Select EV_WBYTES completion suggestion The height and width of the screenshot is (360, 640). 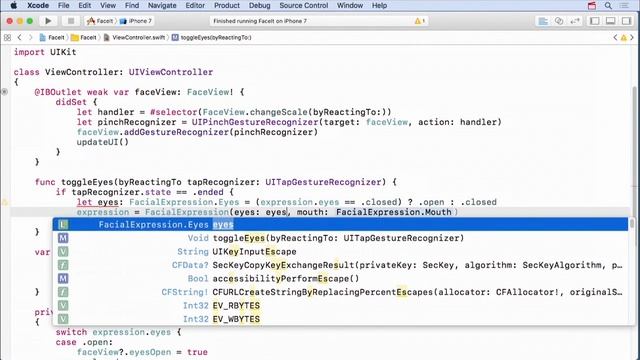[340, 319]
